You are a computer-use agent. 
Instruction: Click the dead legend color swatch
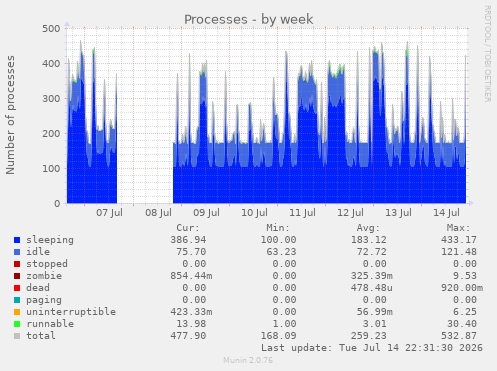coord(17,288)
